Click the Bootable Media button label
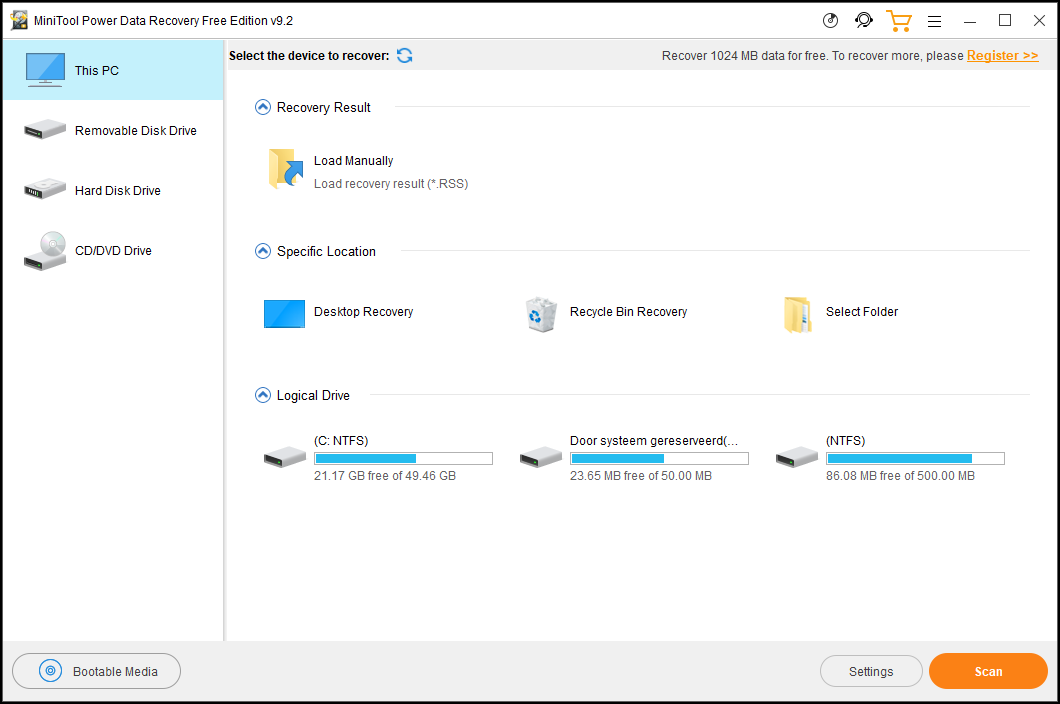 pos(115,672)
